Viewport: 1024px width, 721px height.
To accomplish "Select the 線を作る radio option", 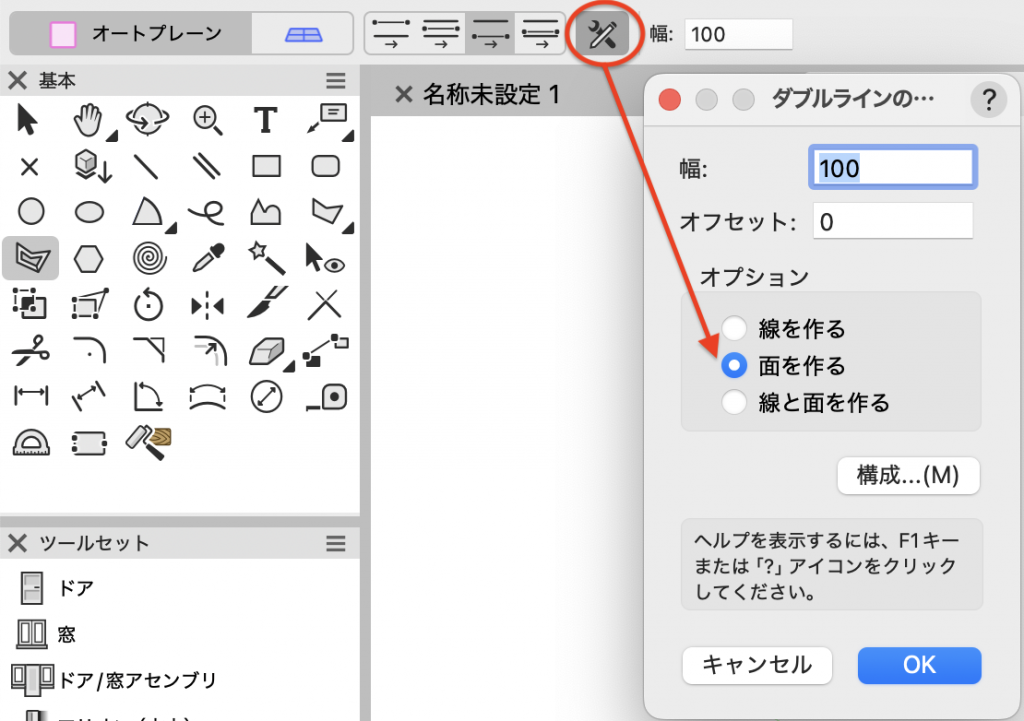I will (735, 328).
